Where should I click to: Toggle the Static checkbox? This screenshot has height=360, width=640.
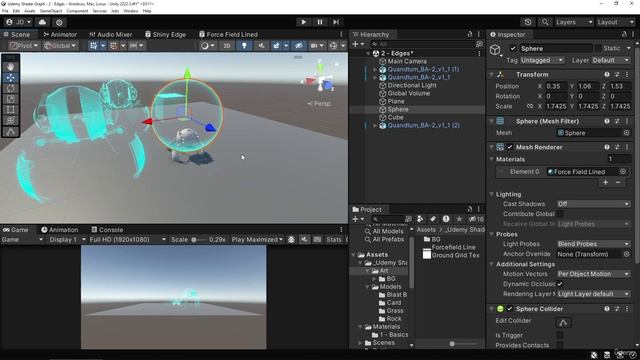(x=598, y=48)
